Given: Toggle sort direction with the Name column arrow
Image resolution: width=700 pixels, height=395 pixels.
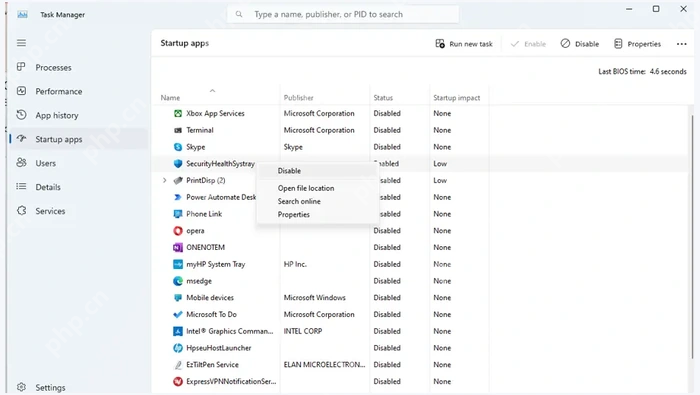Looking at the screenshot, I should click(x=212, y=91).
